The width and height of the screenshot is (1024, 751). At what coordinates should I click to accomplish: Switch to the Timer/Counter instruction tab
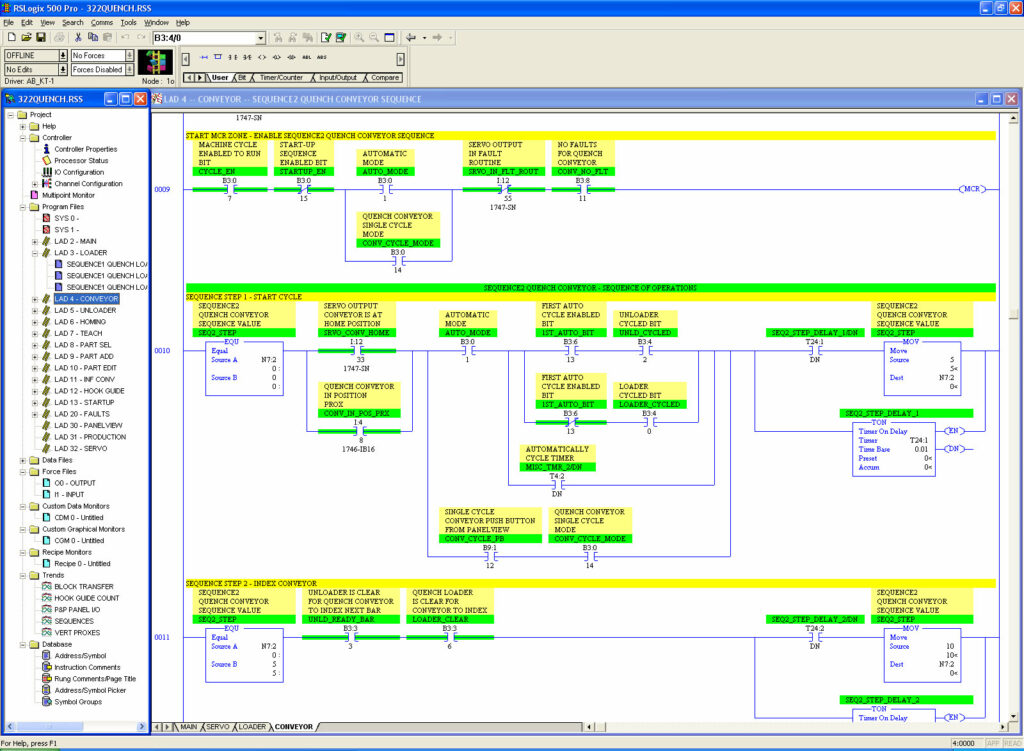(x=281, y=78)
